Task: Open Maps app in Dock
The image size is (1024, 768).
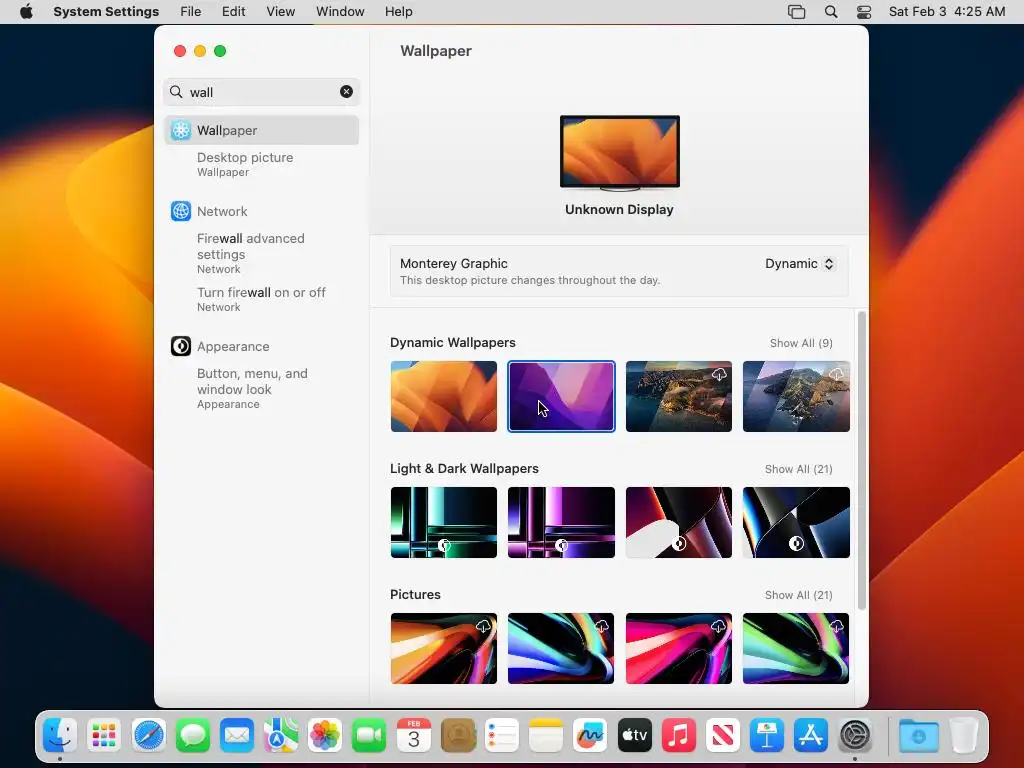Action: coord(281,735)
